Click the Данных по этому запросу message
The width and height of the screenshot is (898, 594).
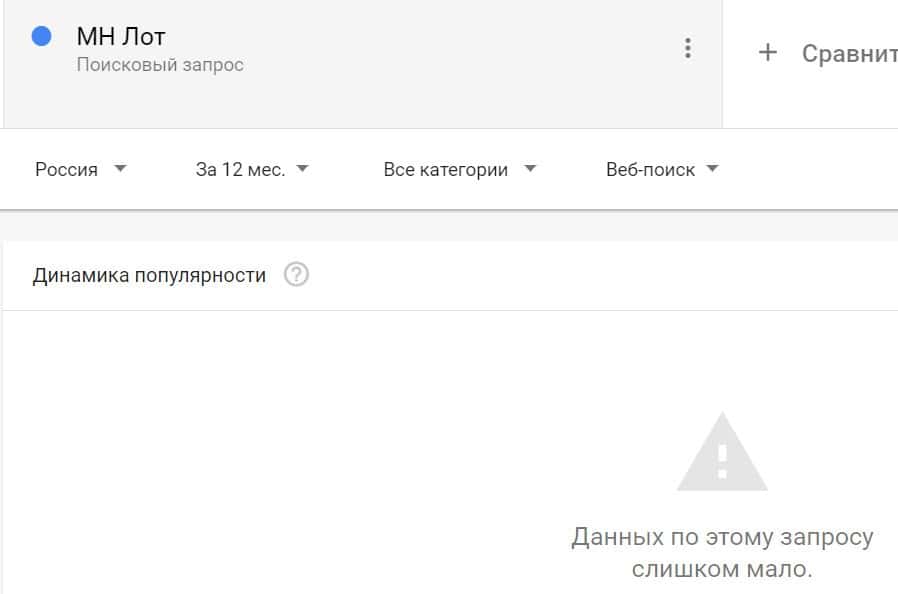click(722, 537)
